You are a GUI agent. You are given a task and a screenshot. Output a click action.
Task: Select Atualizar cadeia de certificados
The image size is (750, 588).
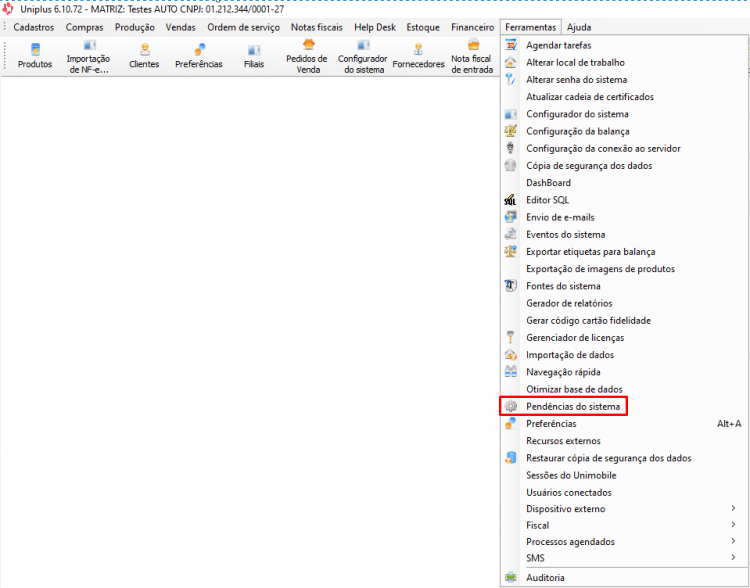click(624, 97)
